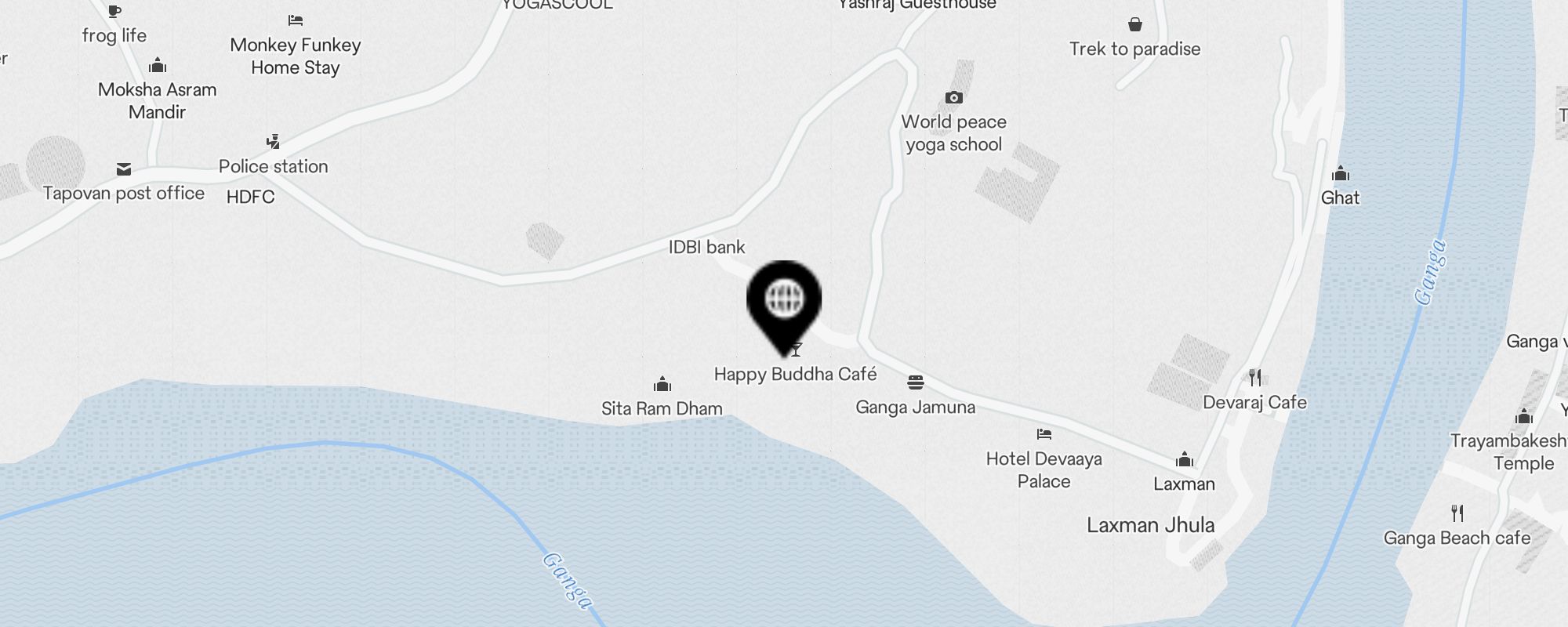Viewport: 1568px width, 627px height.
Task: Select the Tapovan post office envelope icon
Action: [124, 169]
